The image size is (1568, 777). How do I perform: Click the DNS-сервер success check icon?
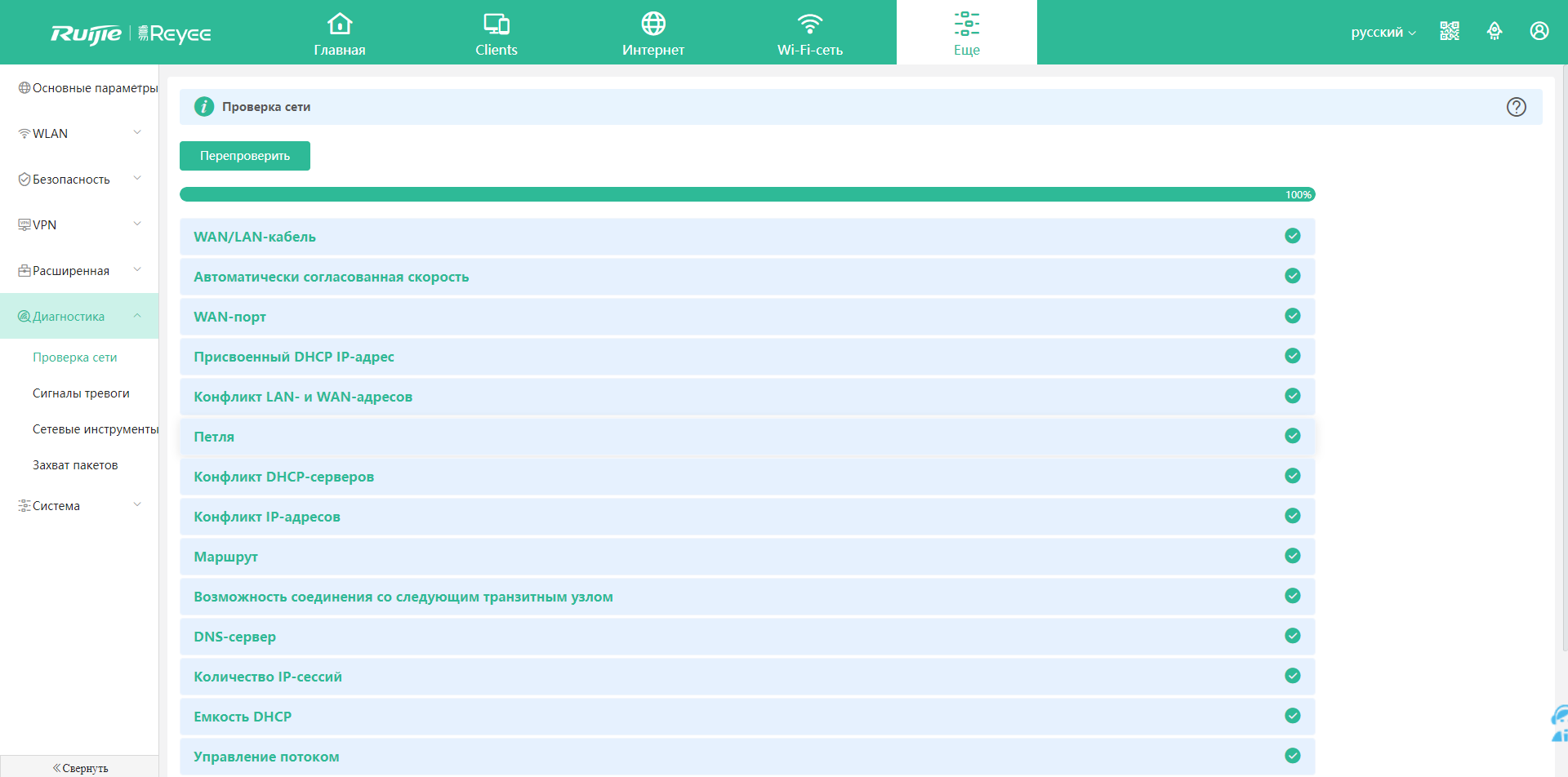1293,636
